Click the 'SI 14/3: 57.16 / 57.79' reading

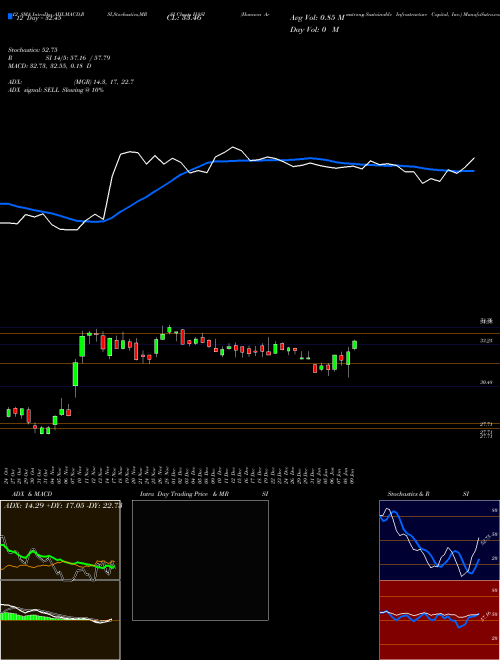[78, 58]
